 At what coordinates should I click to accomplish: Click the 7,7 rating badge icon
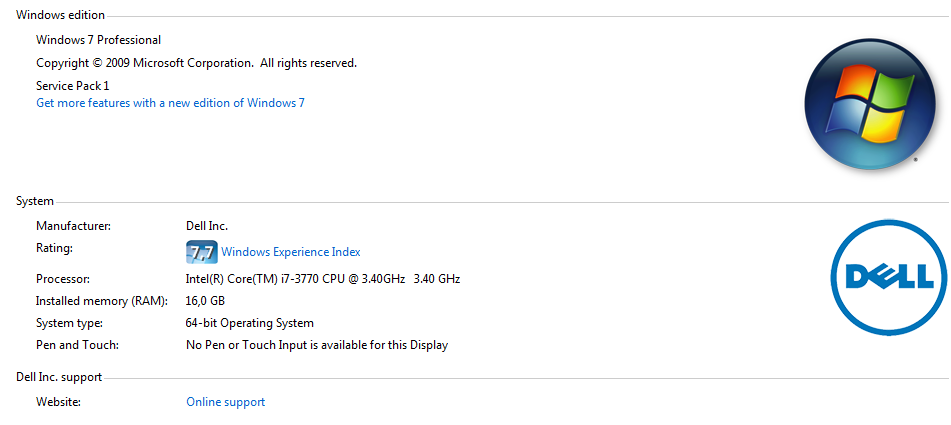(x=201, y=252)
